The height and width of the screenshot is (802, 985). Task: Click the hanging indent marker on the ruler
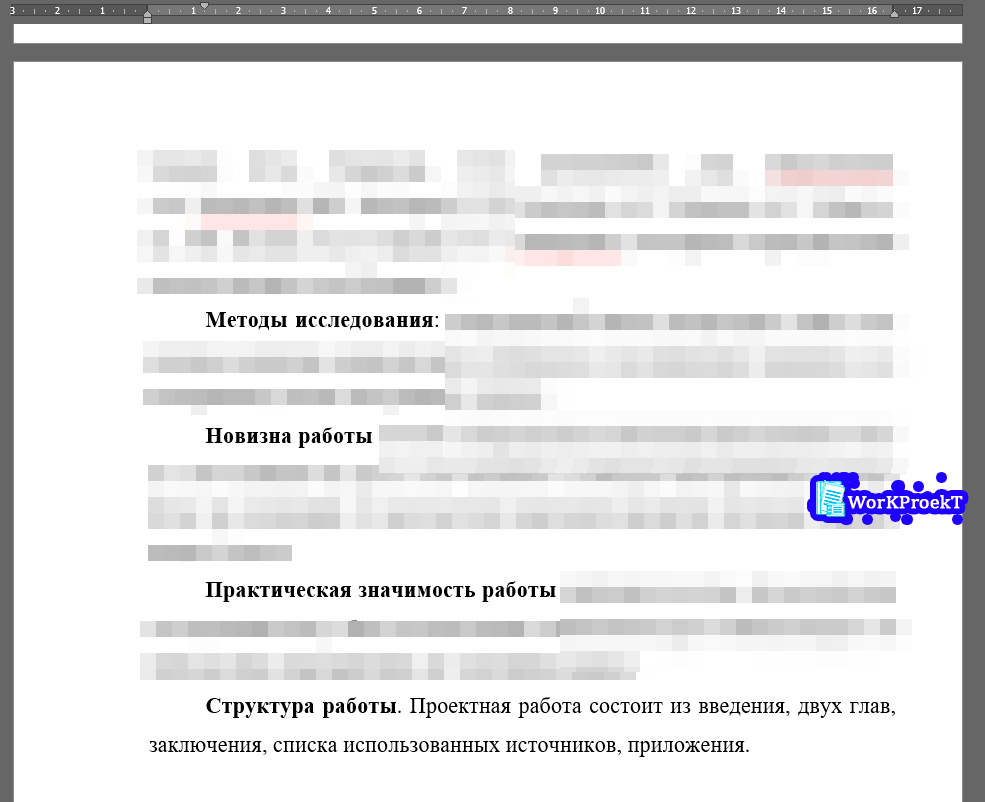click(x=148, y=15)
